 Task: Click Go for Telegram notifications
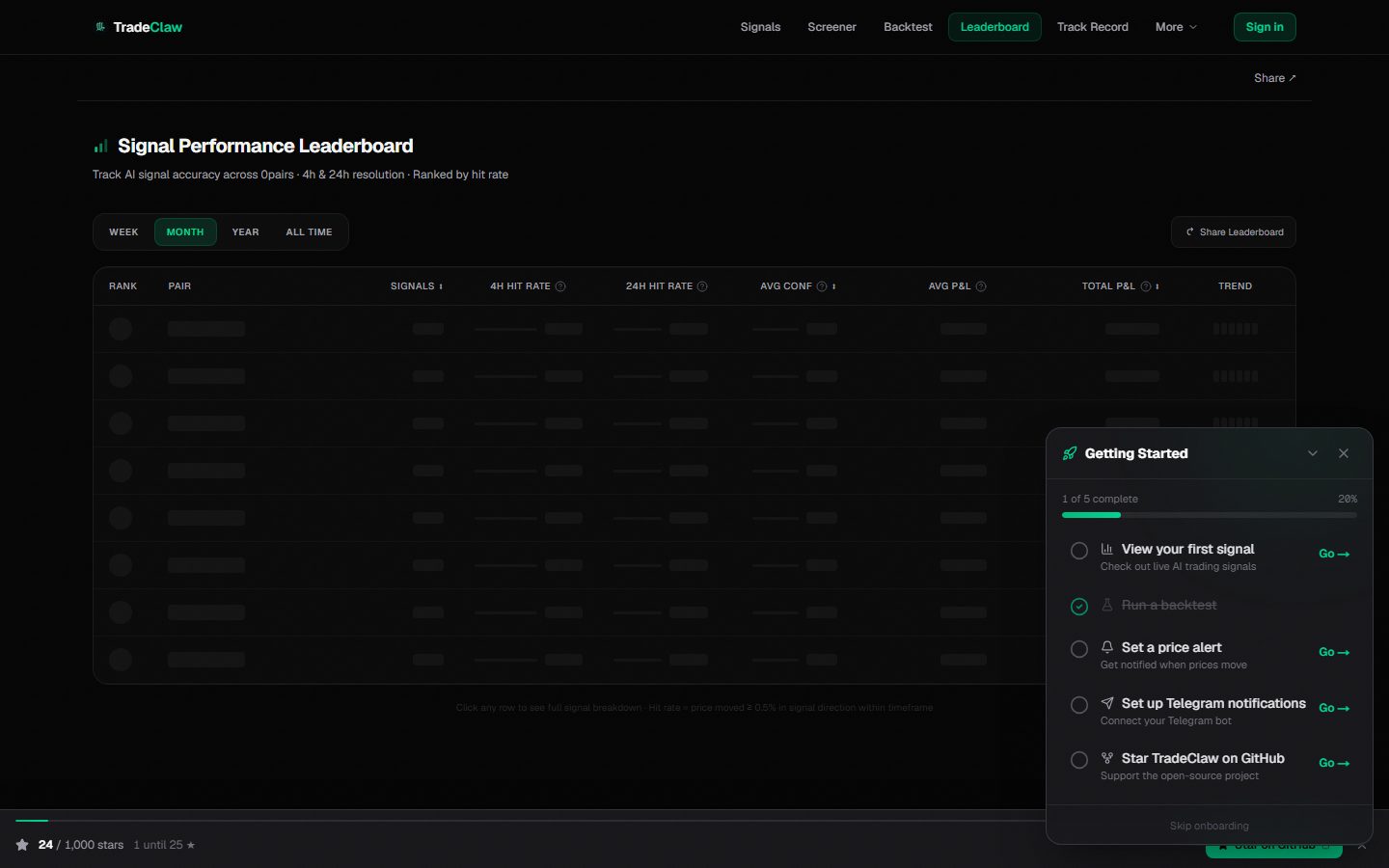point(1334,708)
